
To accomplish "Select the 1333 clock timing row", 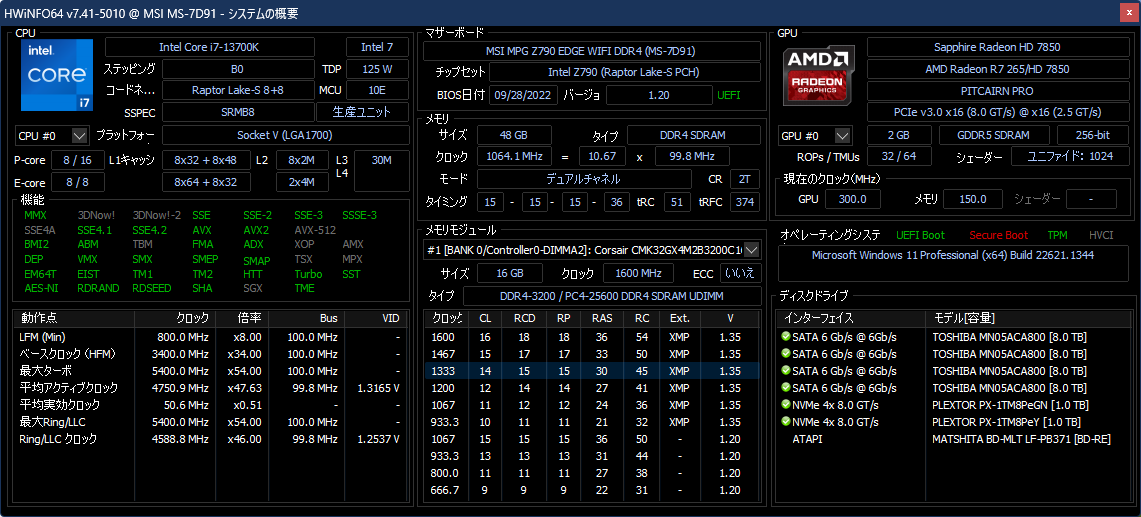I will pyautogui.click(x=592, y=371).
